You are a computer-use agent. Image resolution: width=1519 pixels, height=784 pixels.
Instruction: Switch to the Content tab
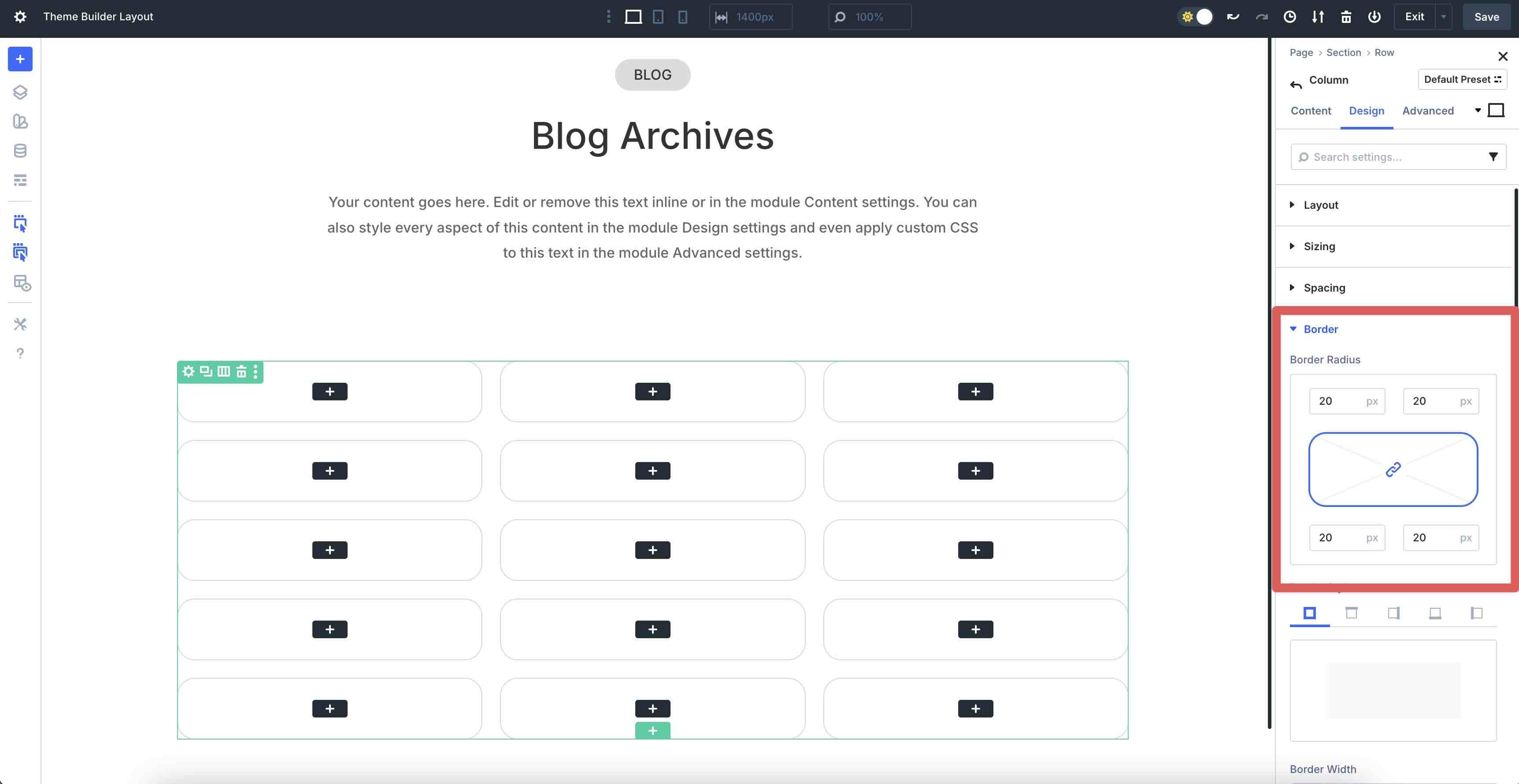(x=1310, y=111)
